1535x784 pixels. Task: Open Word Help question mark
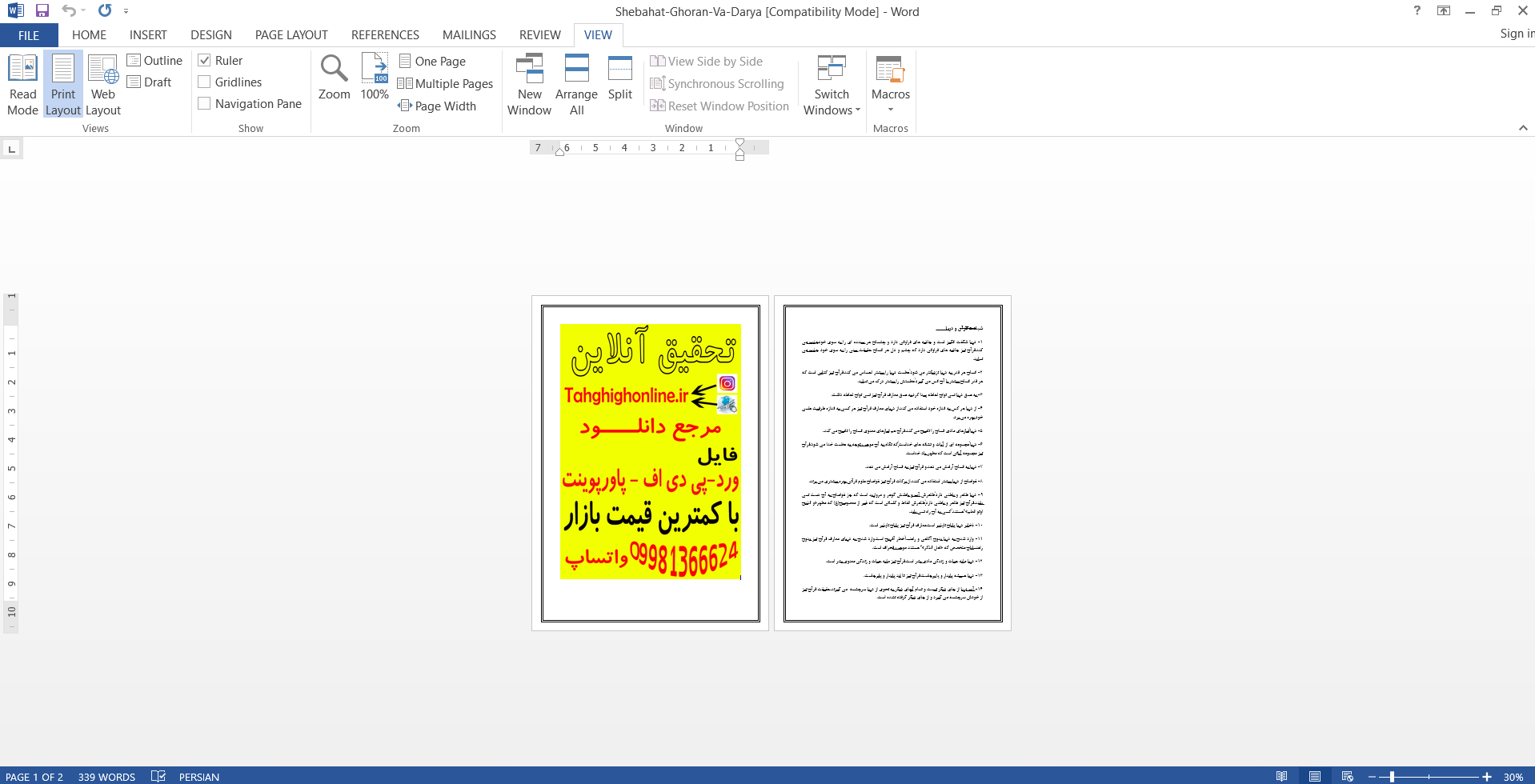pyautogui.click(x=1417, y=11)
